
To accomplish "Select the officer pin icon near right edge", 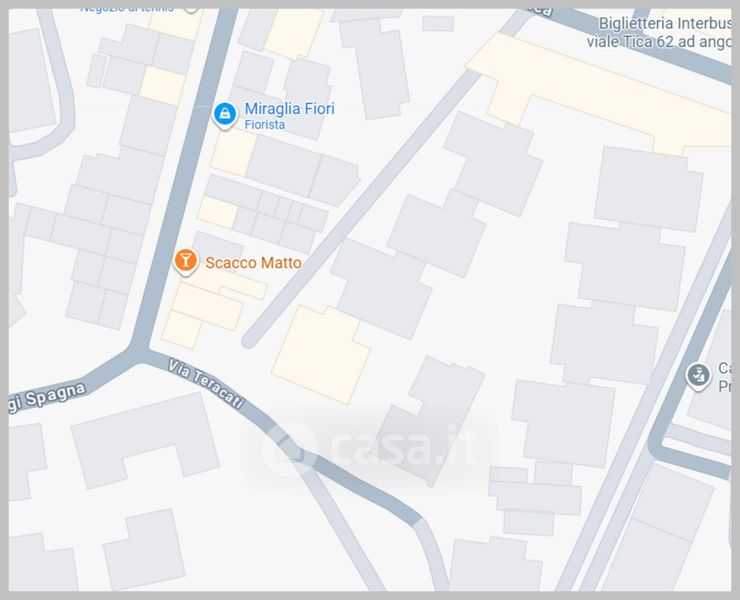I will 698,375.
